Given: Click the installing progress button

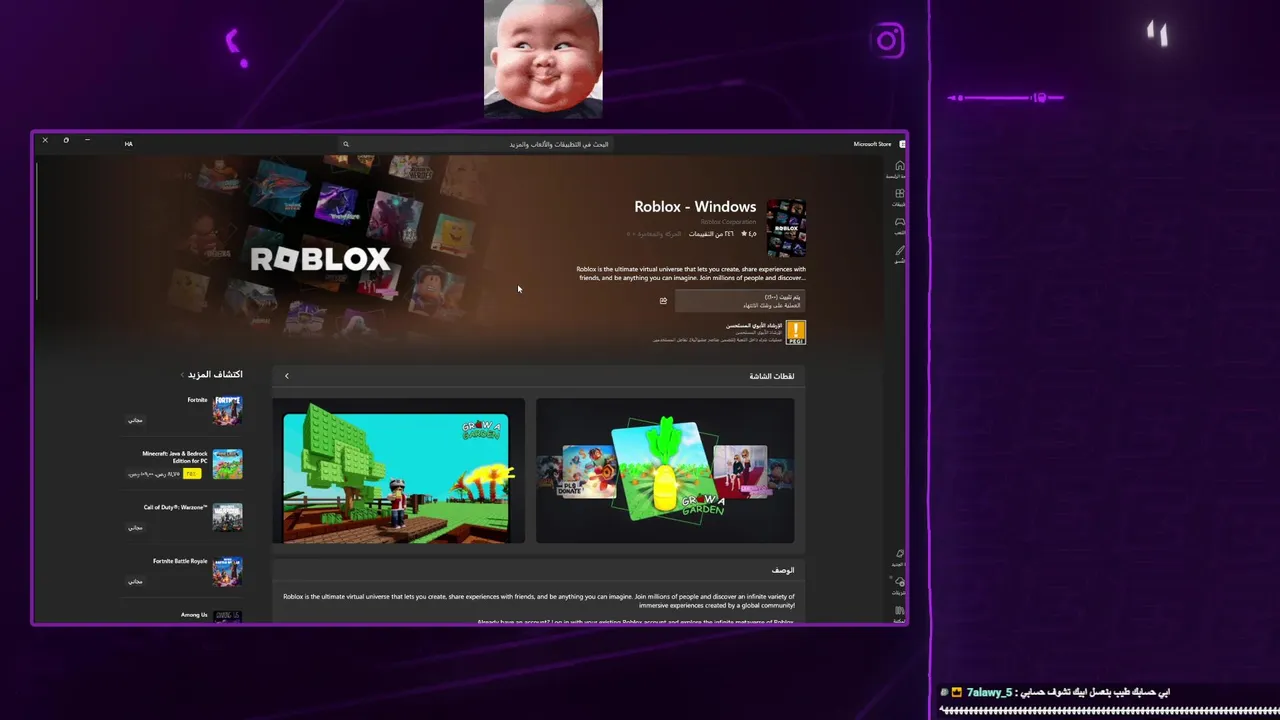Looking at the screenshot, I should (740, 300).
